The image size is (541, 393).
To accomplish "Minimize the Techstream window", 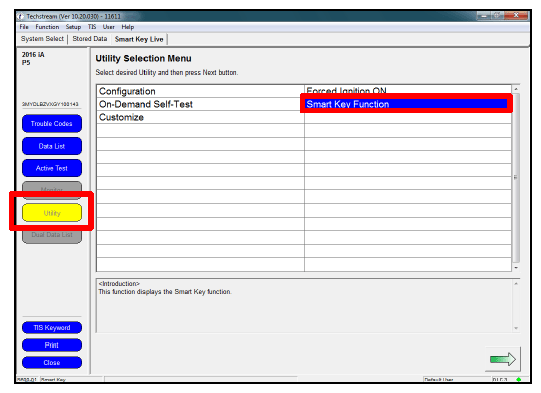I will (x=484, y=16).
